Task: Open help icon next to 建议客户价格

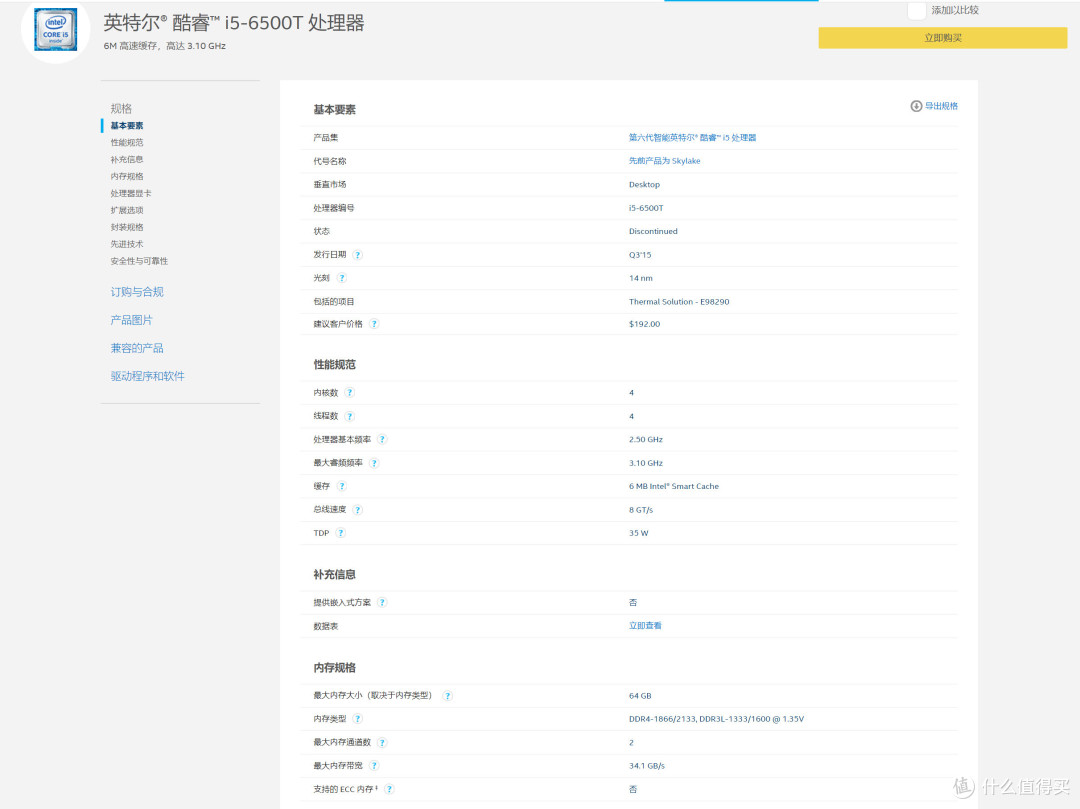Action: pyautogui.click(x=374, y=324)
